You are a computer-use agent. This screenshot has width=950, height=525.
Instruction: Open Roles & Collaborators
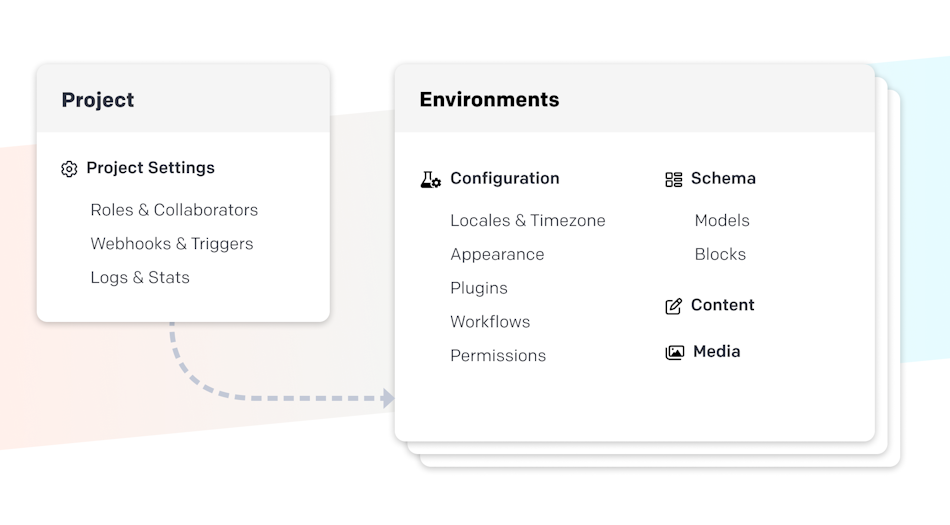pyautogui.click(x=174, y=210)
